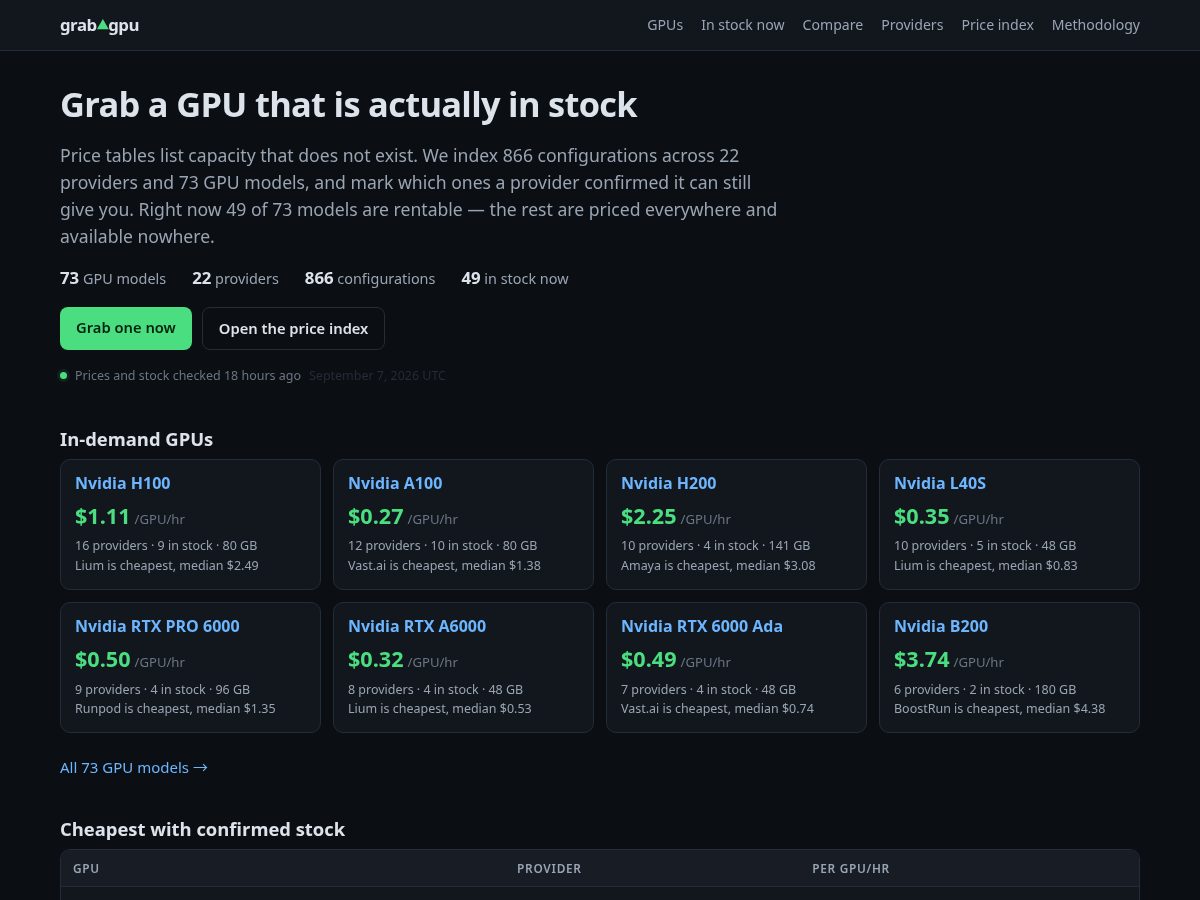Click Vast.ai is cheapest, median $0.74
Viewport: 1200px width, 900px height.
click(x=717, y=708)
